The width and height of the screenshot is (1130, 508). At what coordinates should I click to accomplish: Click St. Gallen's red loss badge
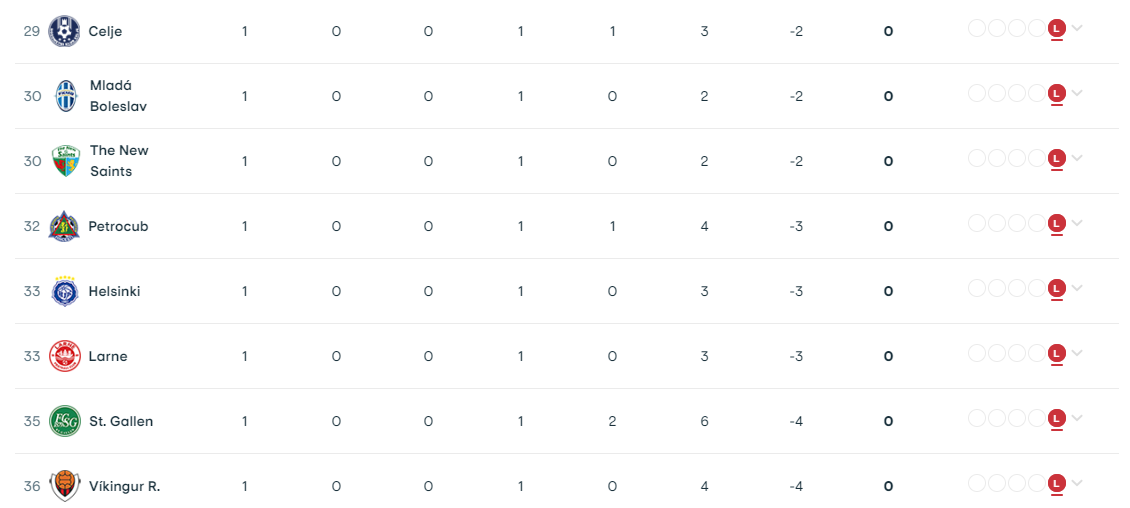[1056, 419]
